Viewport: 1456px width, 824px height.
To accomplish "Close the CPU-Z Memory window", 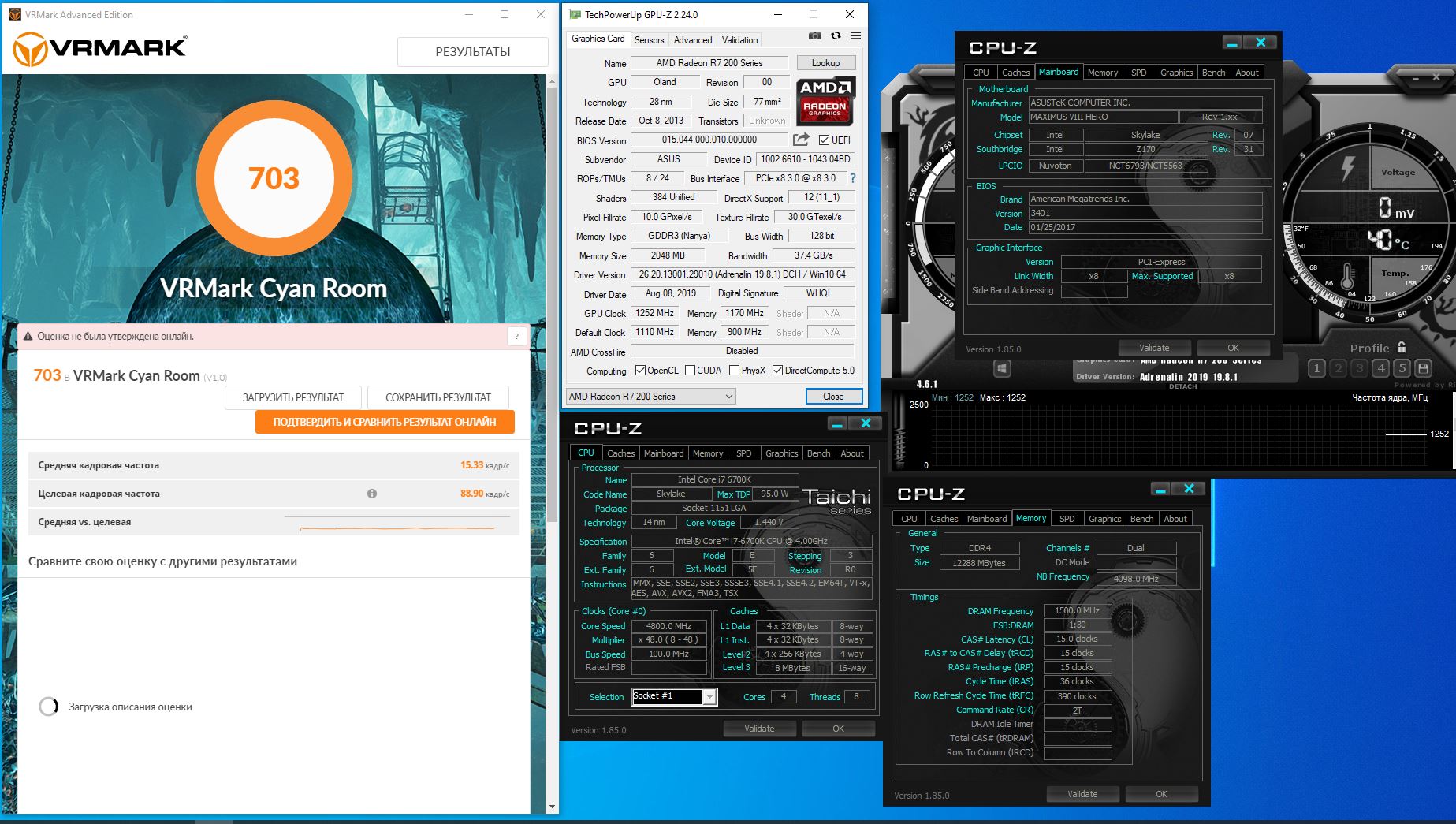I will [x=1189, y=489].
